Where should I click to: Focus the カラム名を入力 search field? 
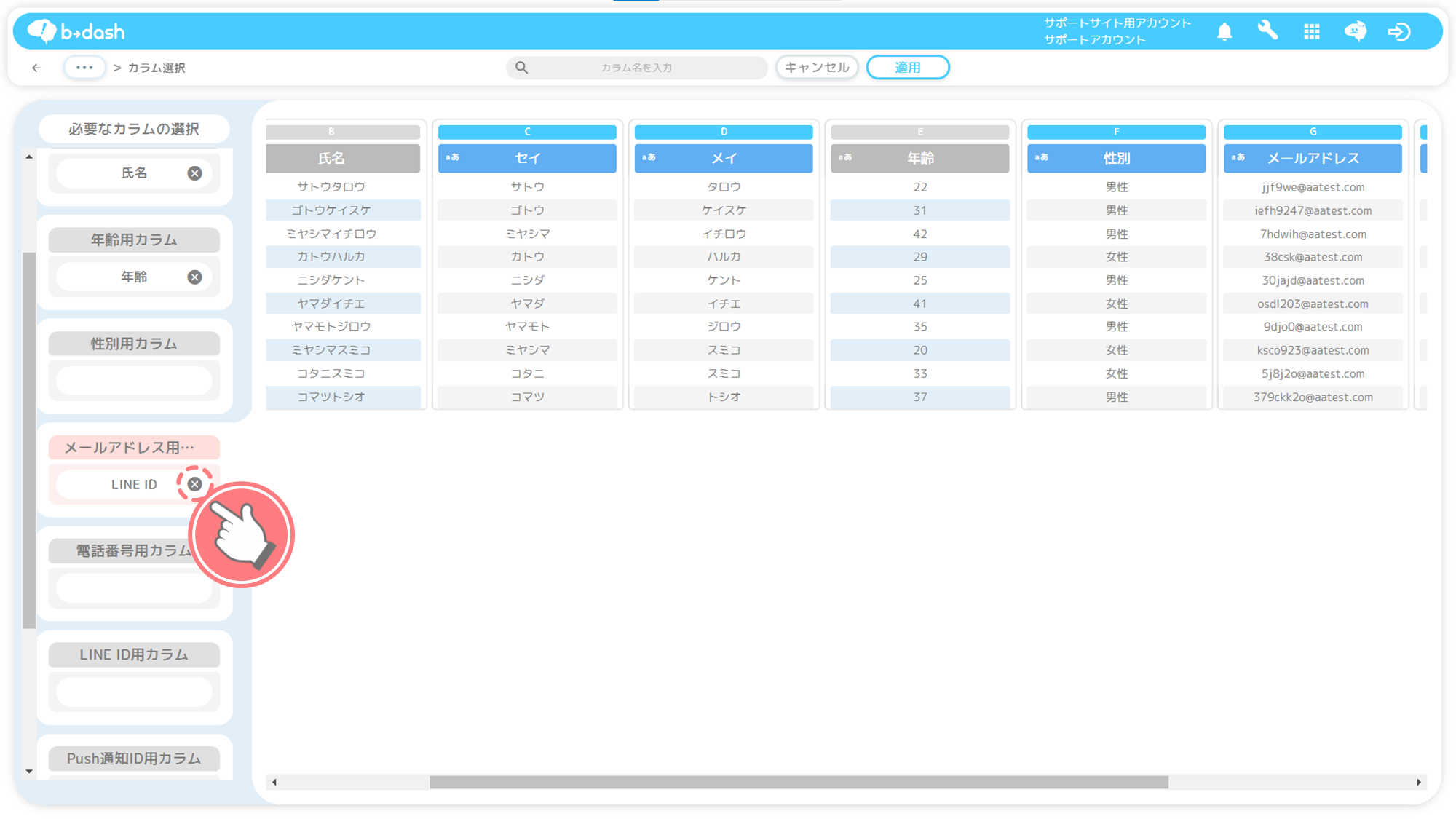pyautogui.click(x=636, y=68)
